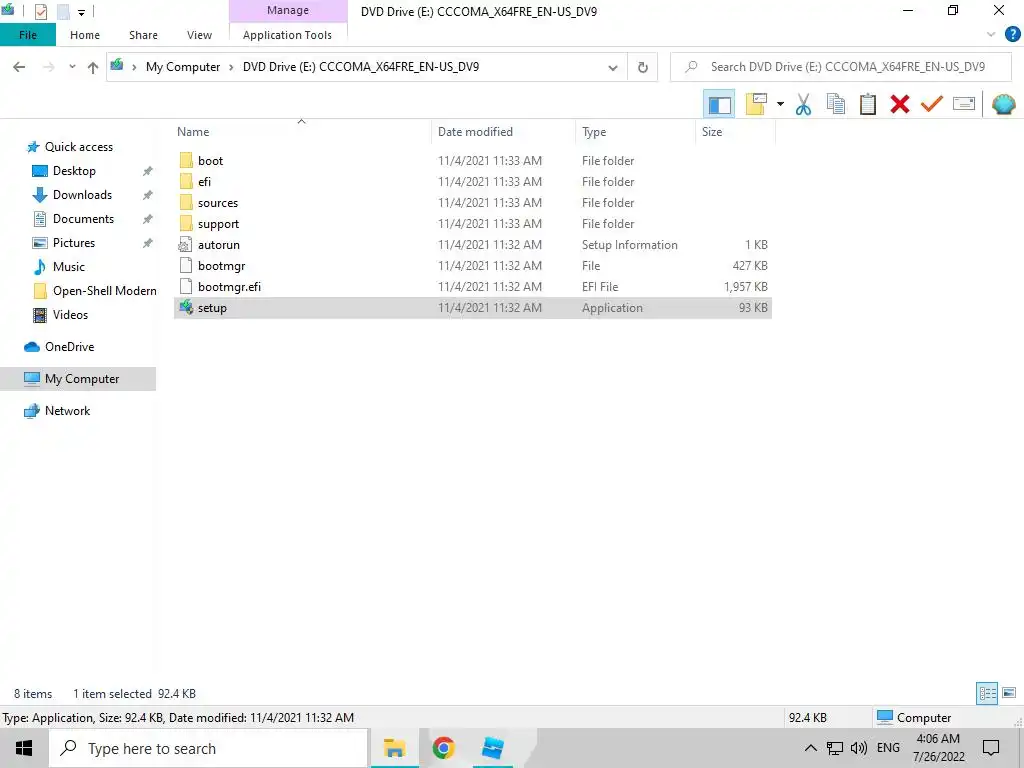Click My Computer in the address bar
1024x768 pixels.
pyautogui.click(x=183, y=67)
